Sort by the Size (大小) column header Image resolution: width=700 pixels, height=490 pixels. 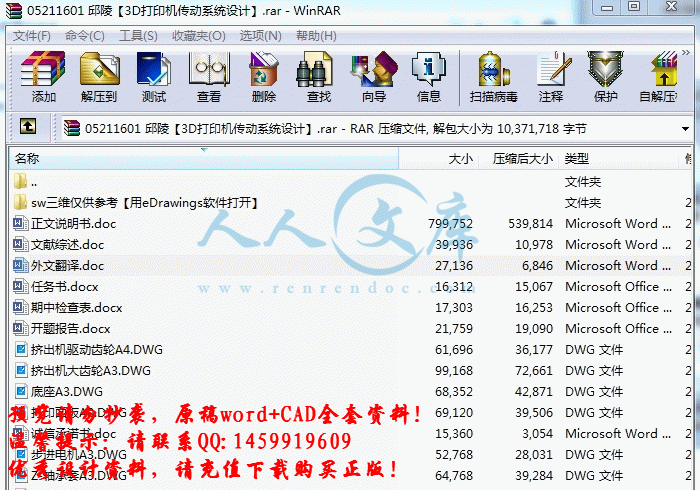click(438, 158)
